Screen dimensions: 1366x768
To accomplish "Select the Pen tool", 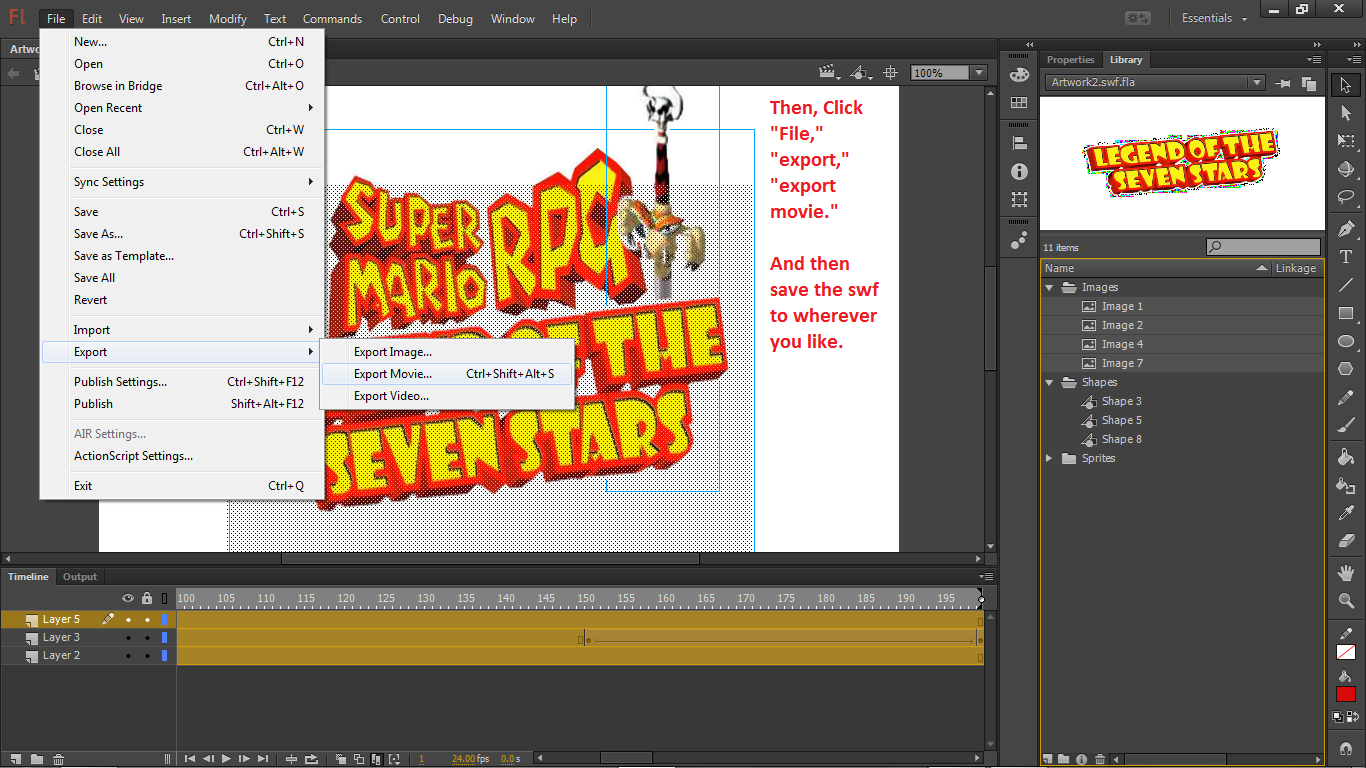I will (x=1346, y=229).
